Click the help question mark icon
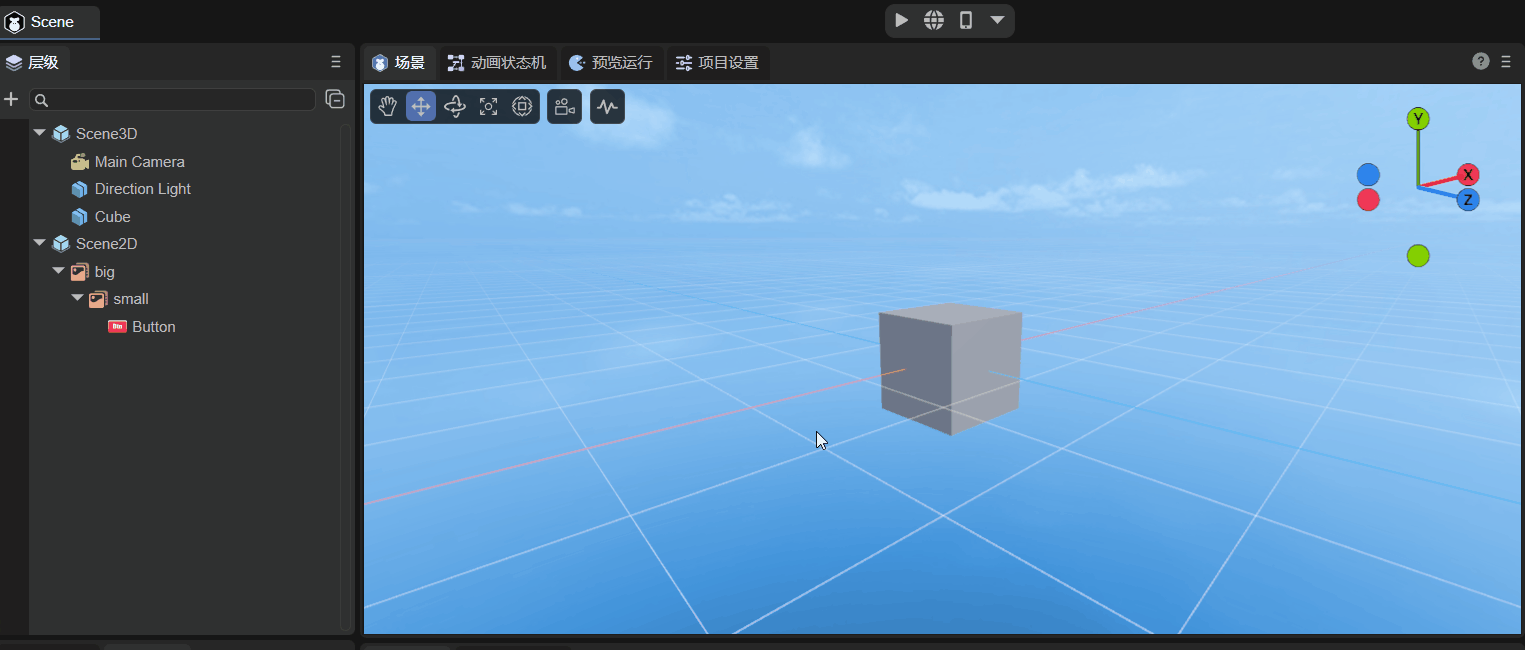This screenshot has width=1525, height=650. coord(1481,62)
